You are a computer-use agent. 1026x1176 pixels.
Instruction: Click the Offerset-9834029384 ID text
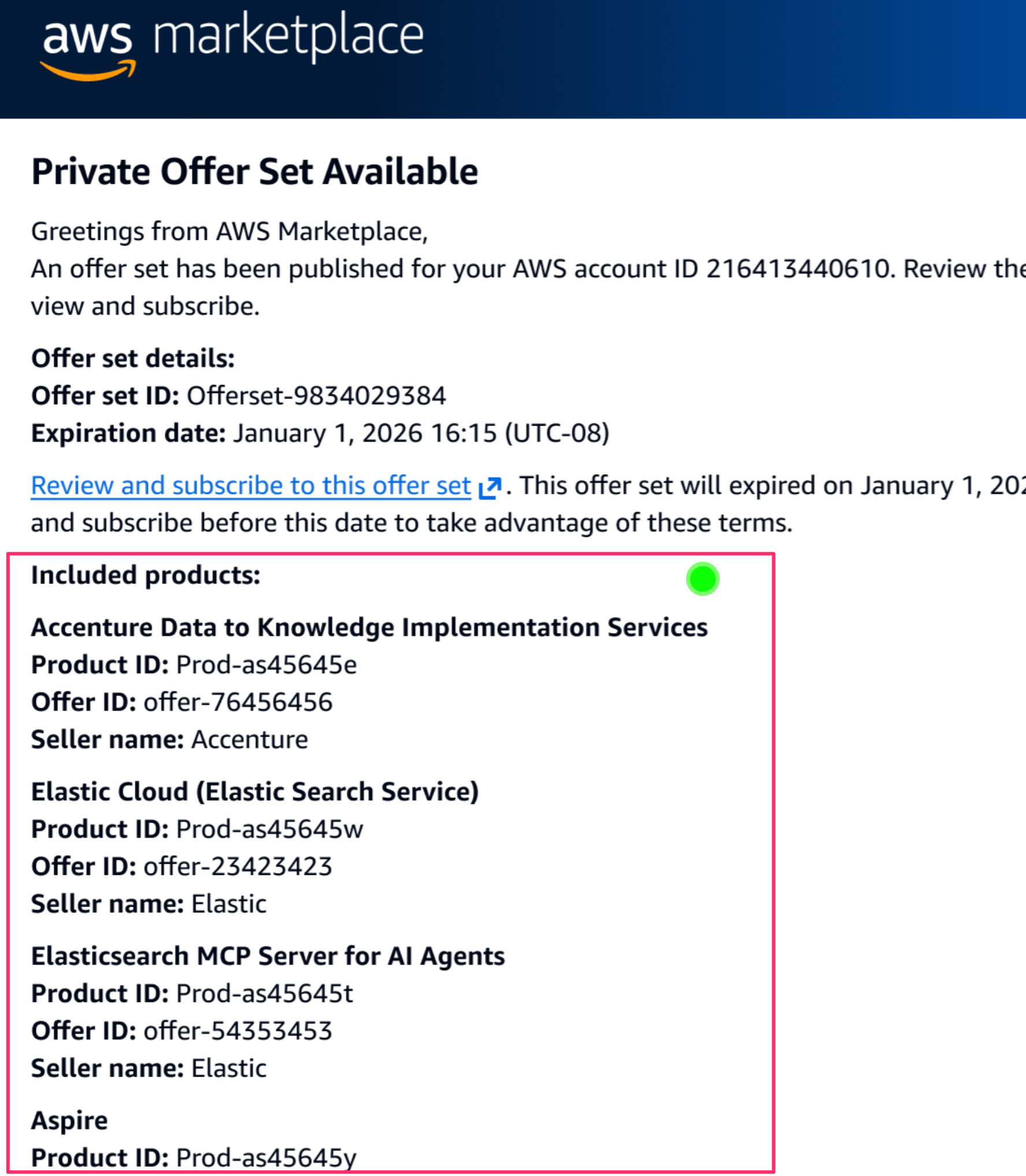pyautogui.click(x=316, y=396)
